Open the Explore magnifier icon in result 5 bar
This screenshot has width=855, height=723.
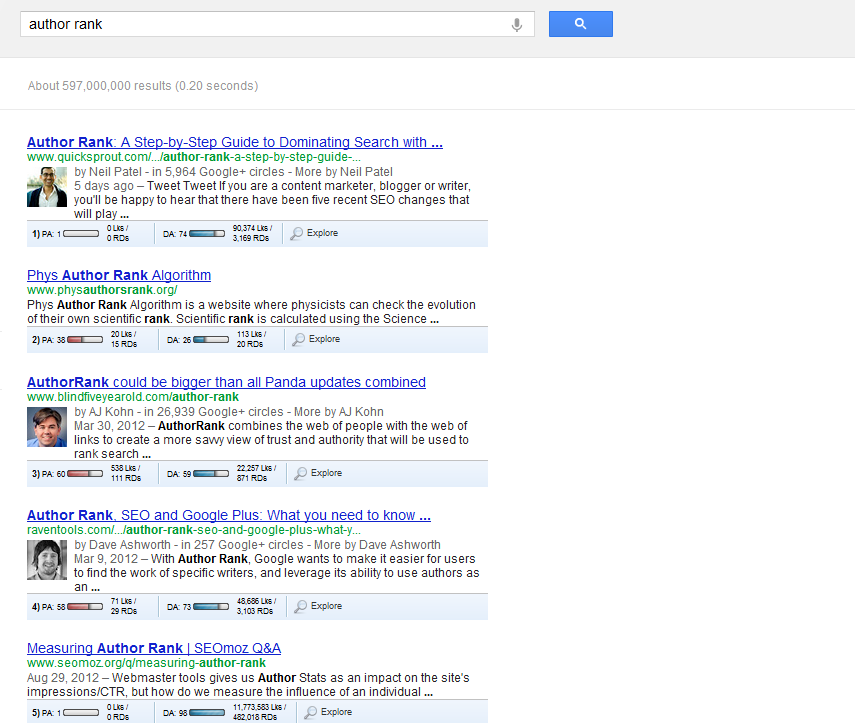311,712
